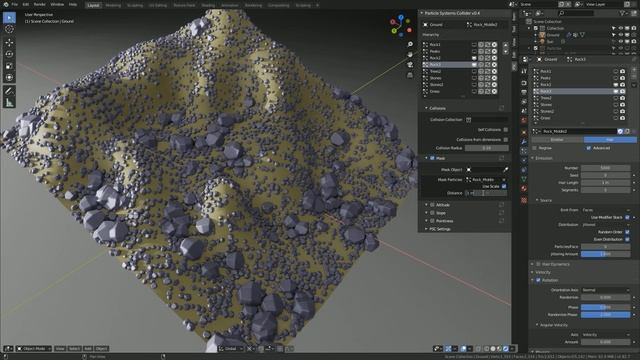
Task: Click eyedropper beside Mask Object field
Action: [x=505, y=169]
